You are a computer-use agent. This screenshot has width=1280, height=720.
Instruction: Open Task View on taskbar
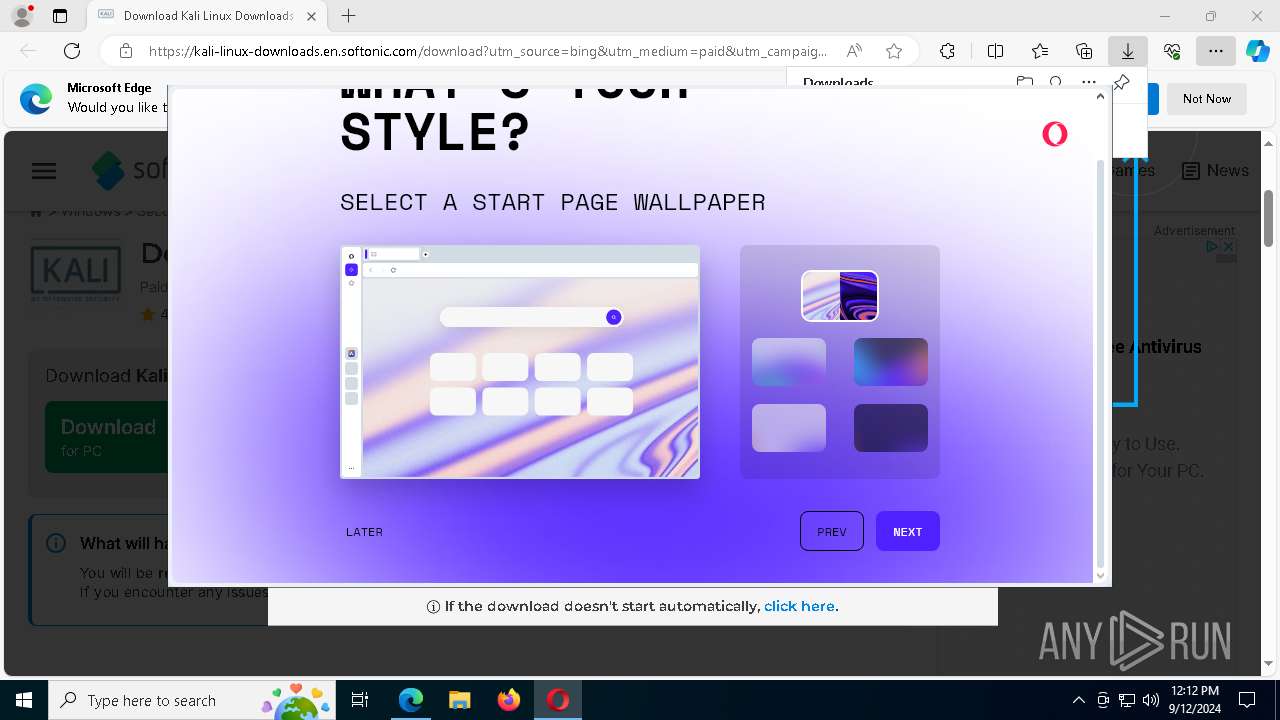pyautogui.click(x=360, y=700)
